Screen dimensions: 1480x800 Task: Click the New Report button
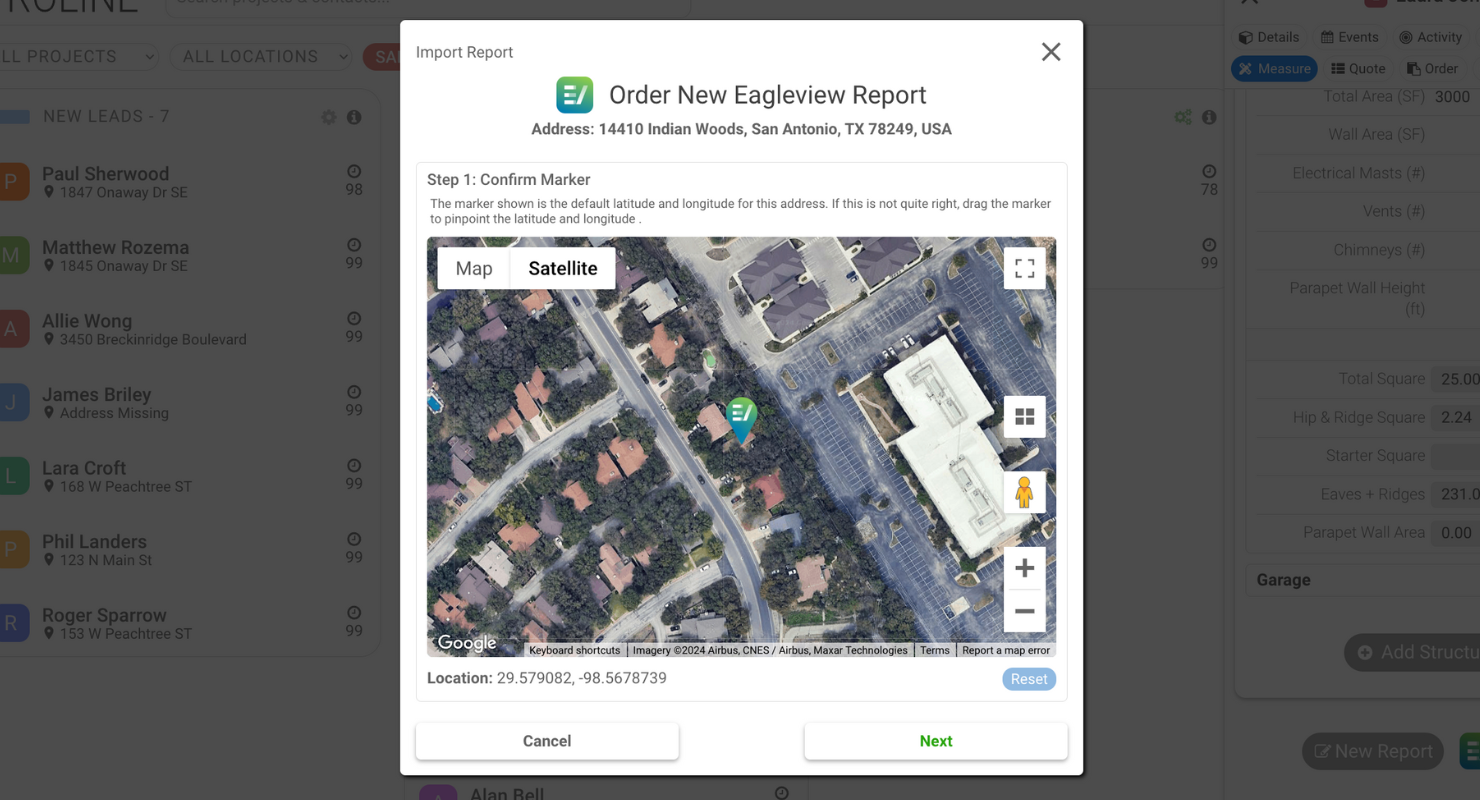point(1372,751)
